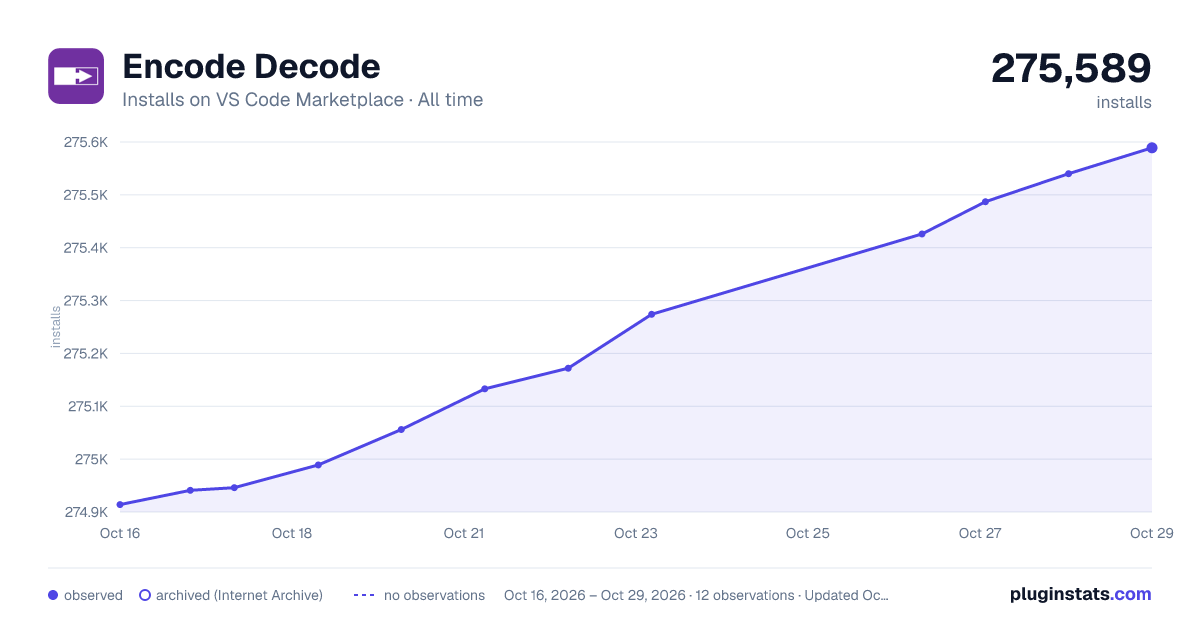Click the data point at Oct 23 peak
Screen dimensions: 1200x630
click(651, 314)
